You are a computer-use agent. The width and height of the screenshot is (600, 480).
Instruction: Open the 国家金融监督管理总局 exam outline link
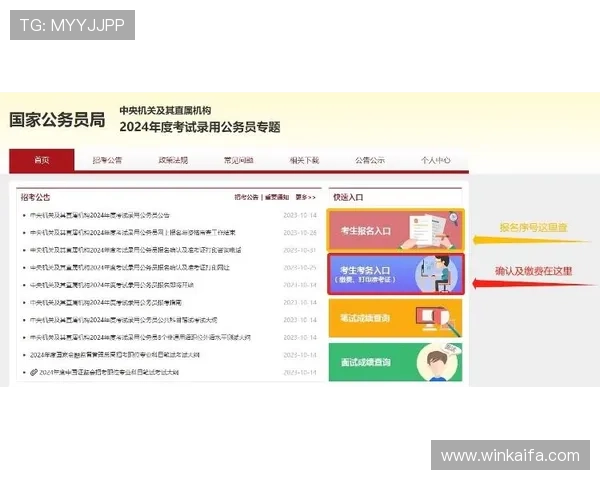pyautogui.click(x=115, y=355)
